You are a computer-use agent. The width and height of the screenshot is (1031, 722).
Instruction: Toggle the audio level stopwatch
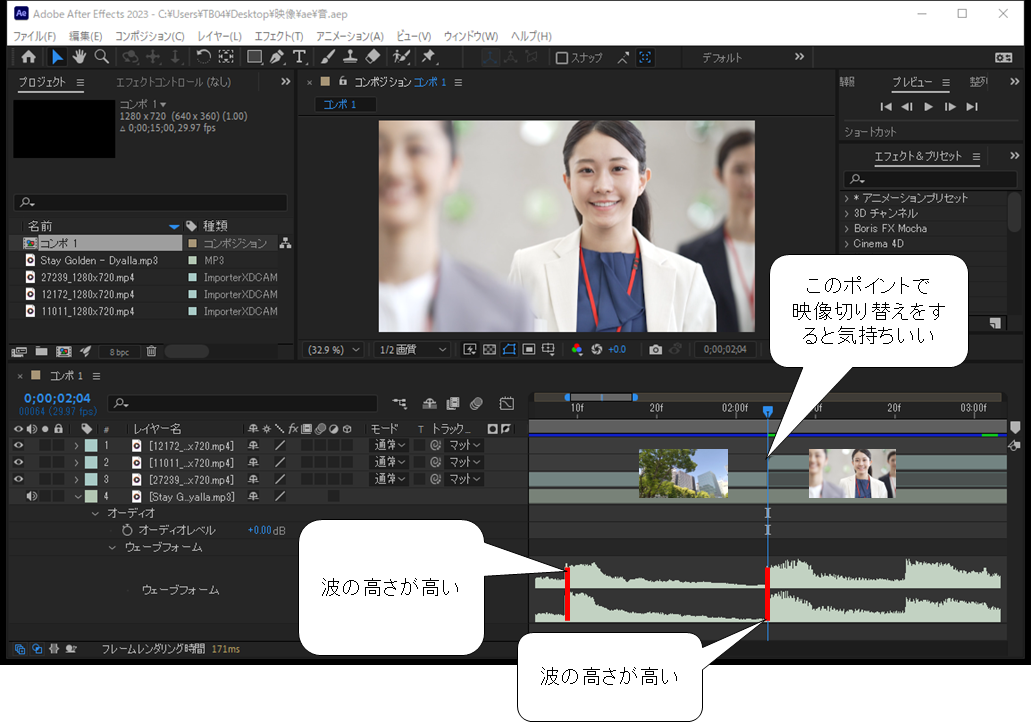point(128,530)
